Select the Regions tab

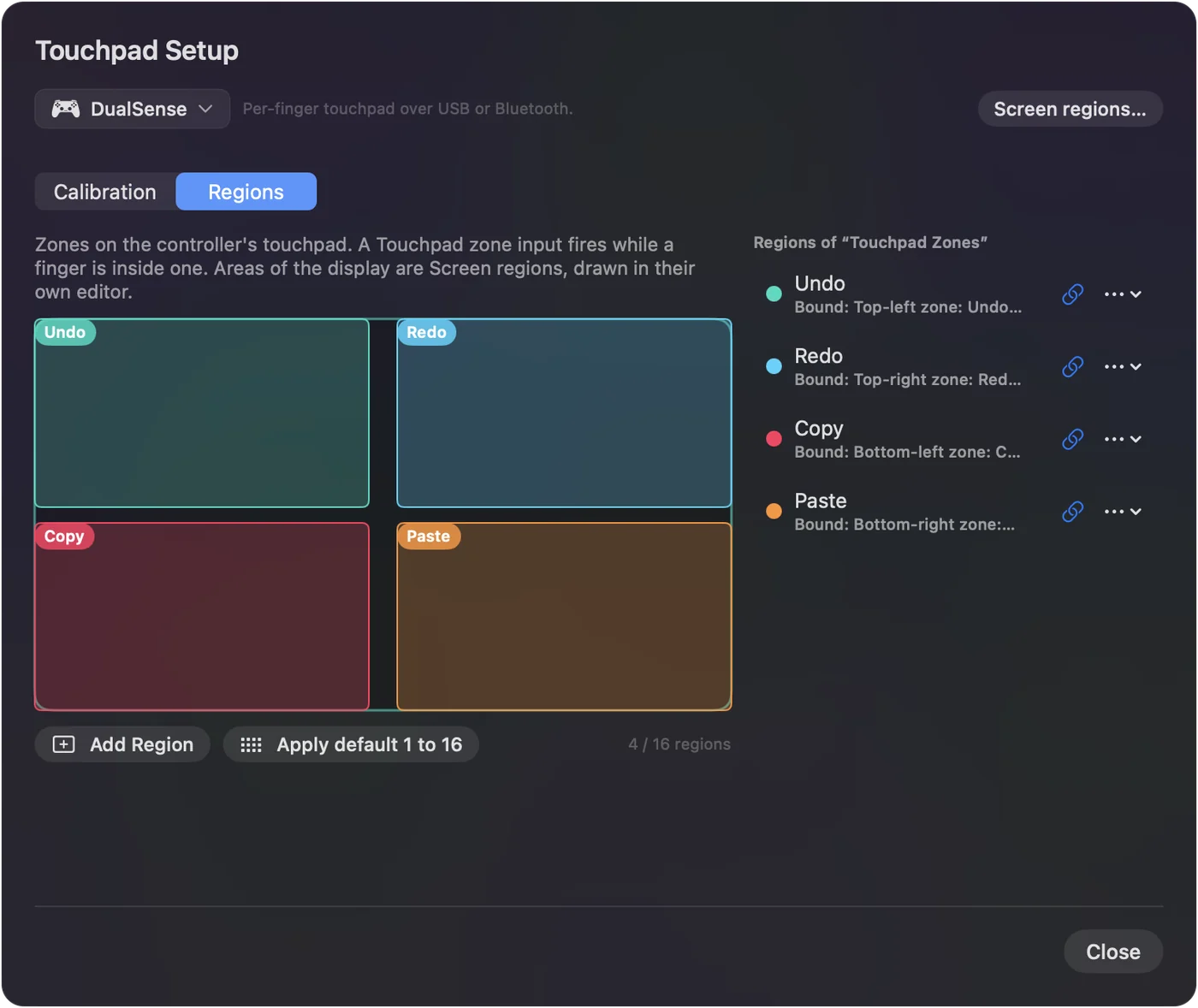pyautogui.click(x=246, y=192)
